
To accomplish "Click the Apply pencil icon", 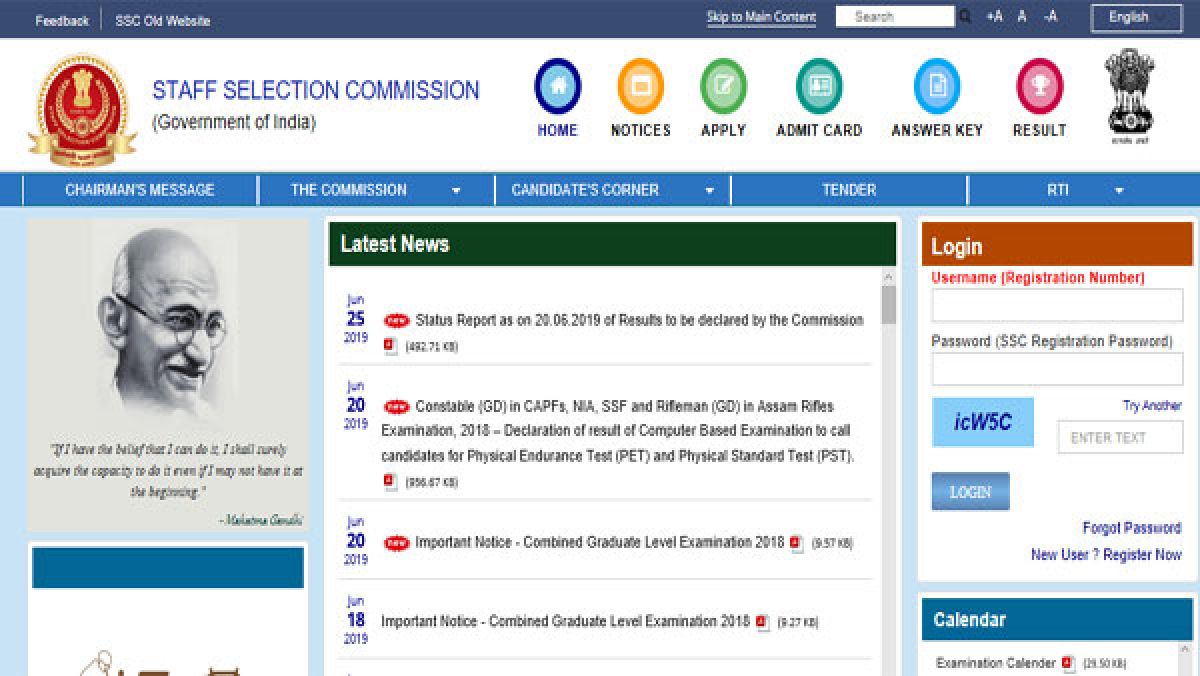I will (723, 86).
